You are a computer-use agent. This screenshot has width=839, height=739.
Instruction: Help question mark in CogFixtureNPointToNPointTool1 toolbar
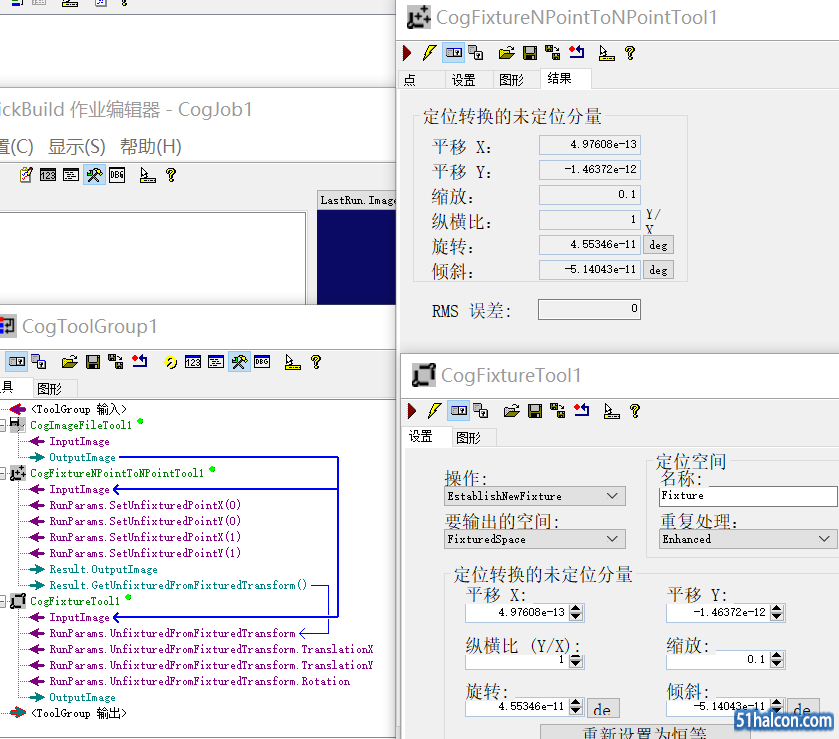(x=630, y=53)
